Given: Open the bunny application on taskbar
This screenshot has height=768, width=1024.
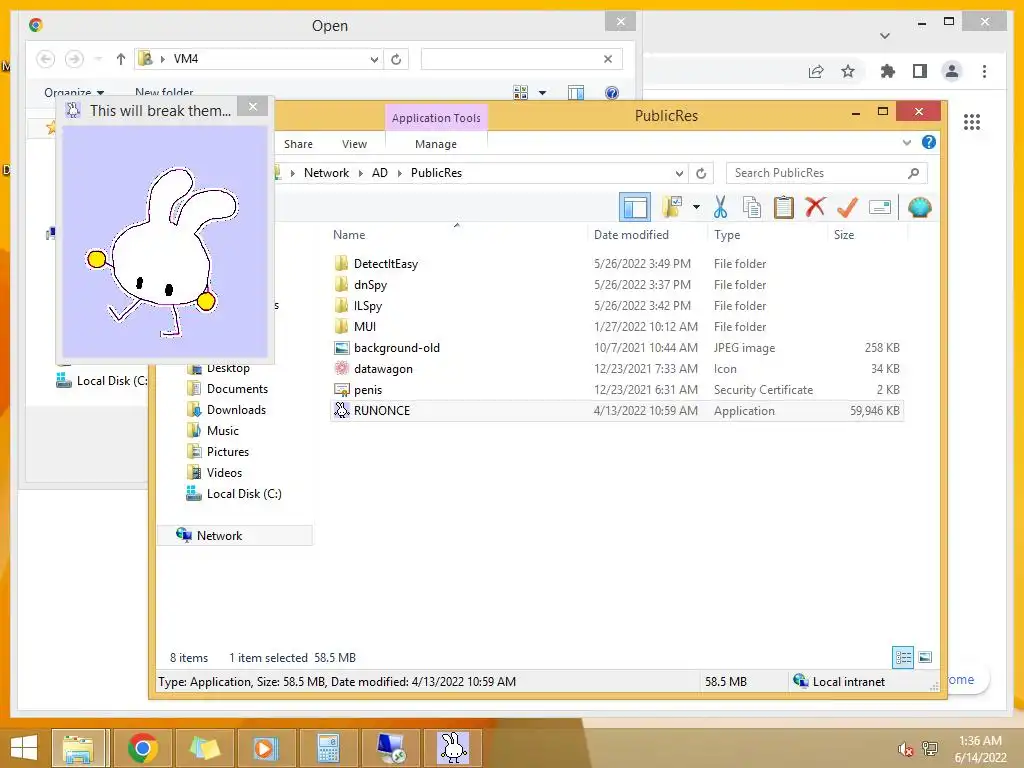Looking at the screenshot, I should pyautogui.click(x=452, y=748).
